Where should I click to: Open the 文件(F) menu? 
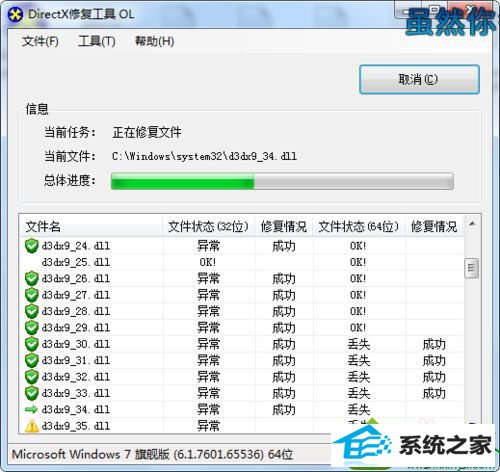pyautogui.click(x=40, y=41)
